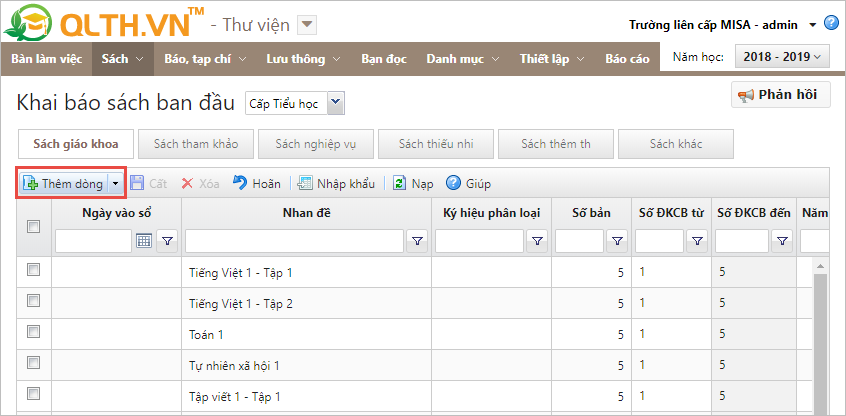846x416 pixels.
Task: Click the Hoãn undo icon
Action: coord(240,183)
